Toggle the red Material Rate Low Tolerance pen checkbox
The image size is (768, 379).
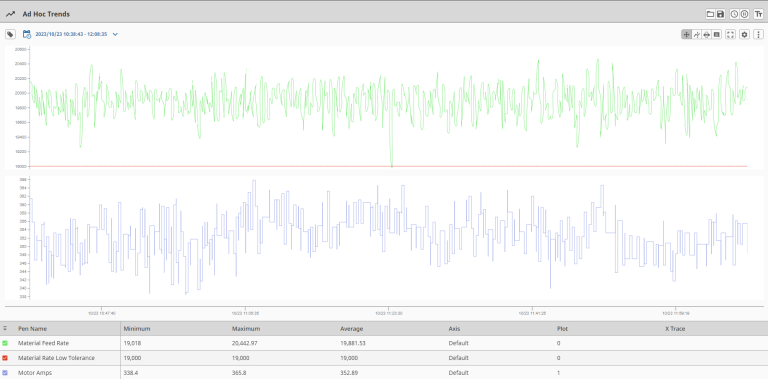[5, 358]
